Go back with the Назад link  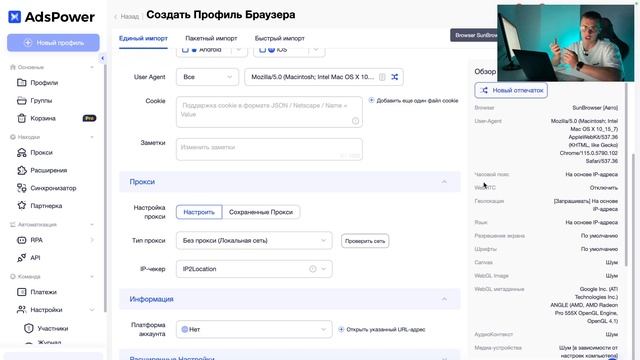click(x=127, y=17)
